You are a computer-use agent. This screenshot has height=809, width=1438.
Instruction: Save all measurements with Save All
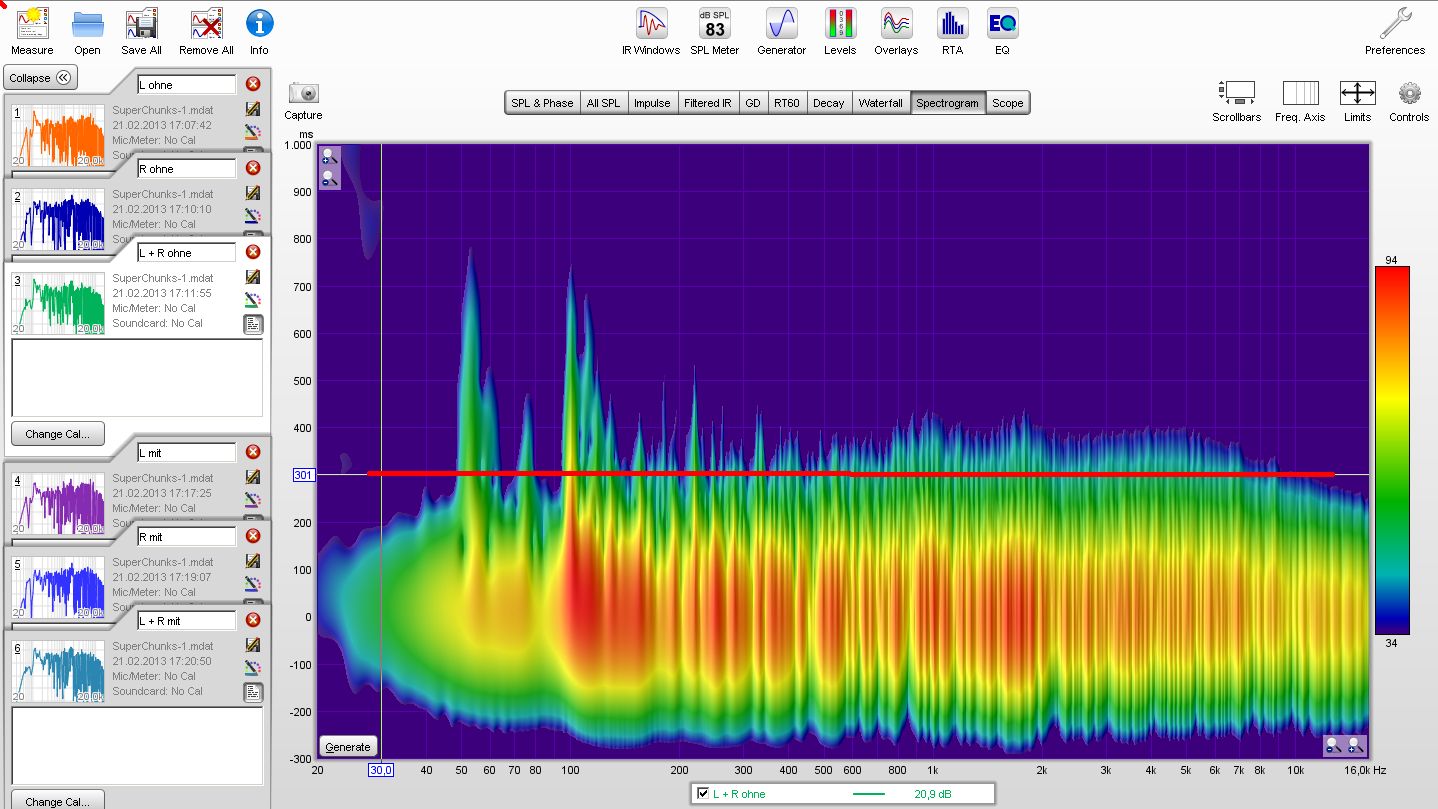coord(141,30)
